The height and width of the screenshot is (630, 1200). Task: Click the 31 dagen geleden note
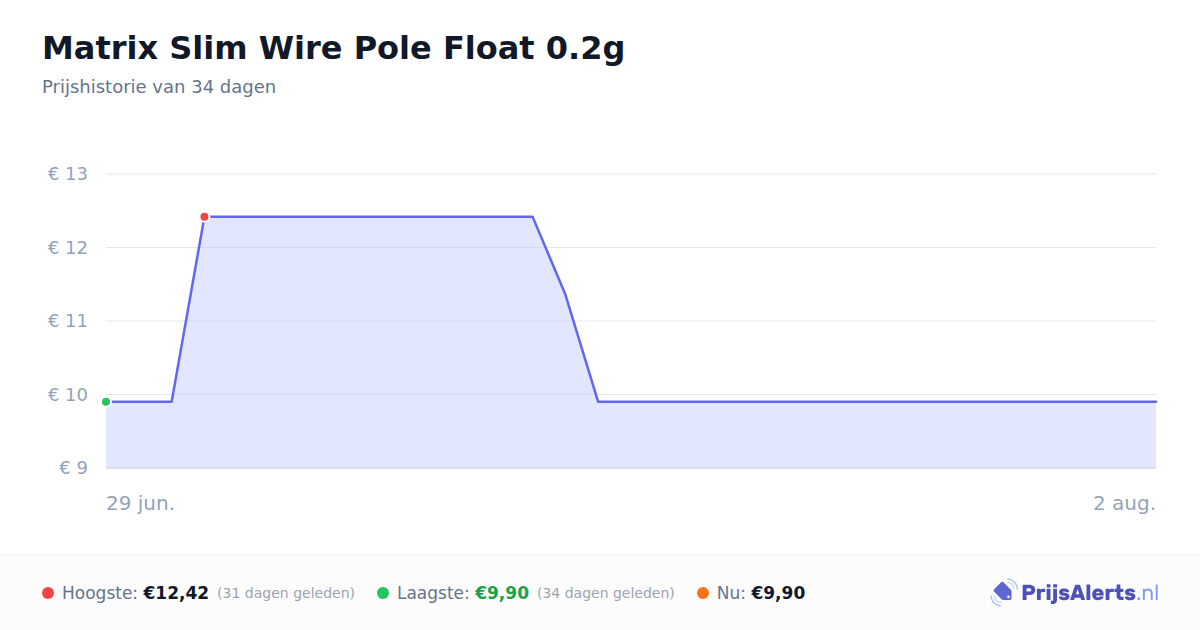coord(286,593)
